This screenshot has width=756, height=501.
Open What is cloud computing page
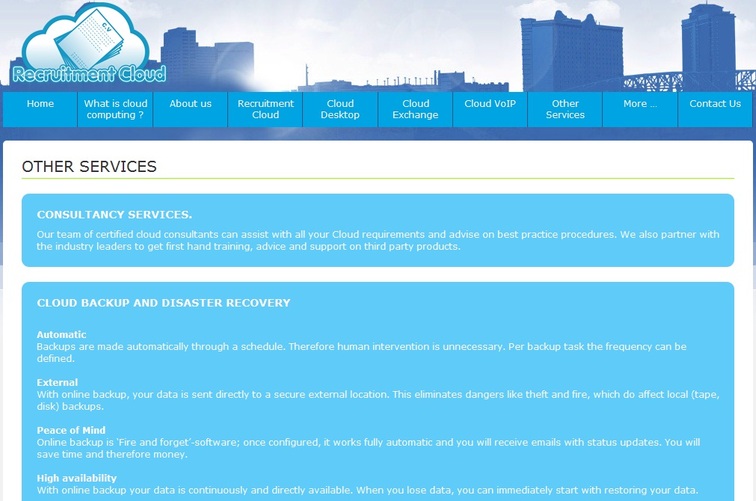tap(115, 109)
